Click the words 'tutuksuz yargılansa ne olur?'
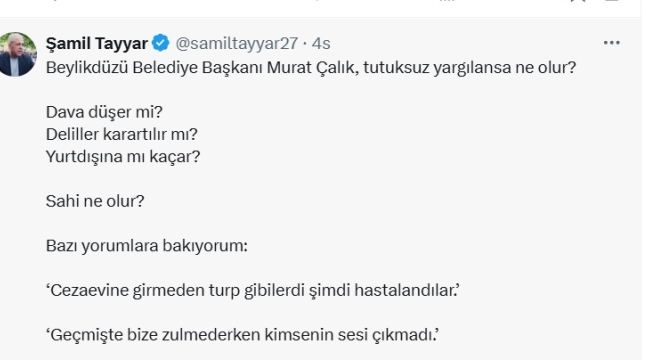 click(x=470, y=68)
